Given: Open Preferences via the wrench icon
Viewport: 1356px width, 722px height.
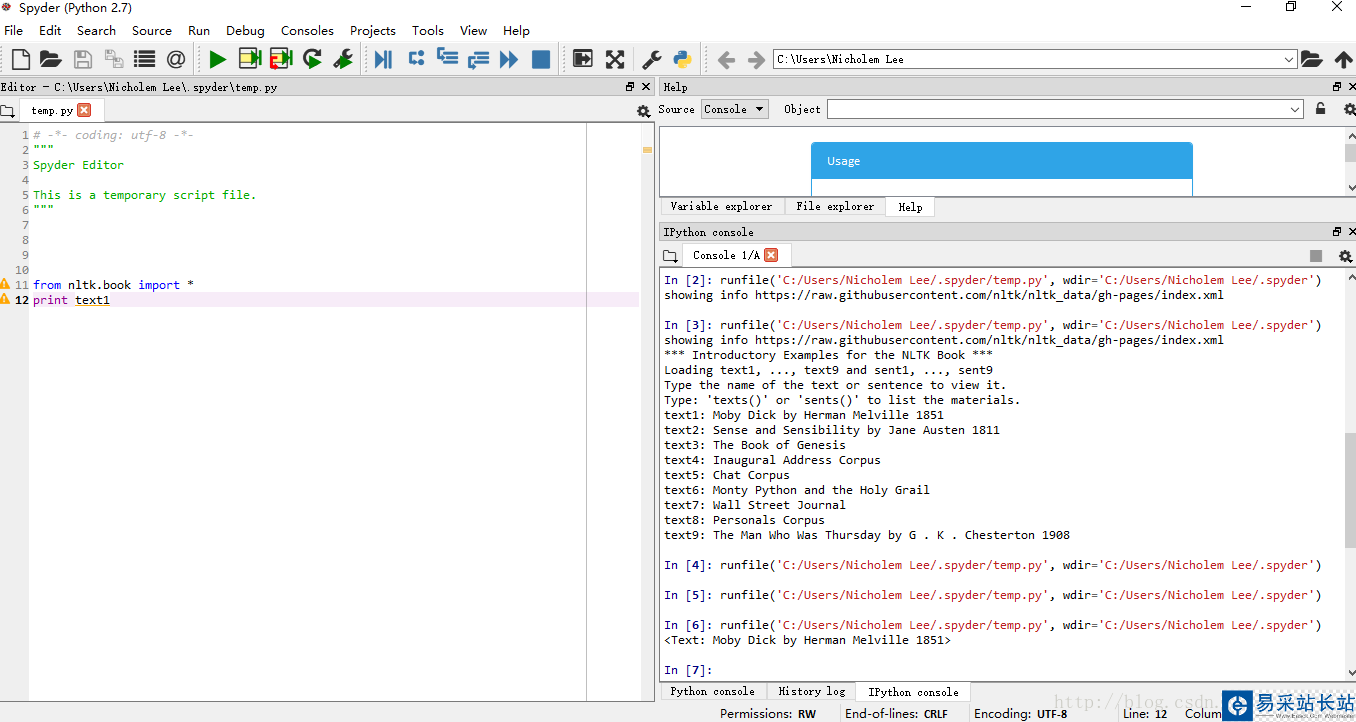Looking at the screenshot, I should [x=651, y=60].
